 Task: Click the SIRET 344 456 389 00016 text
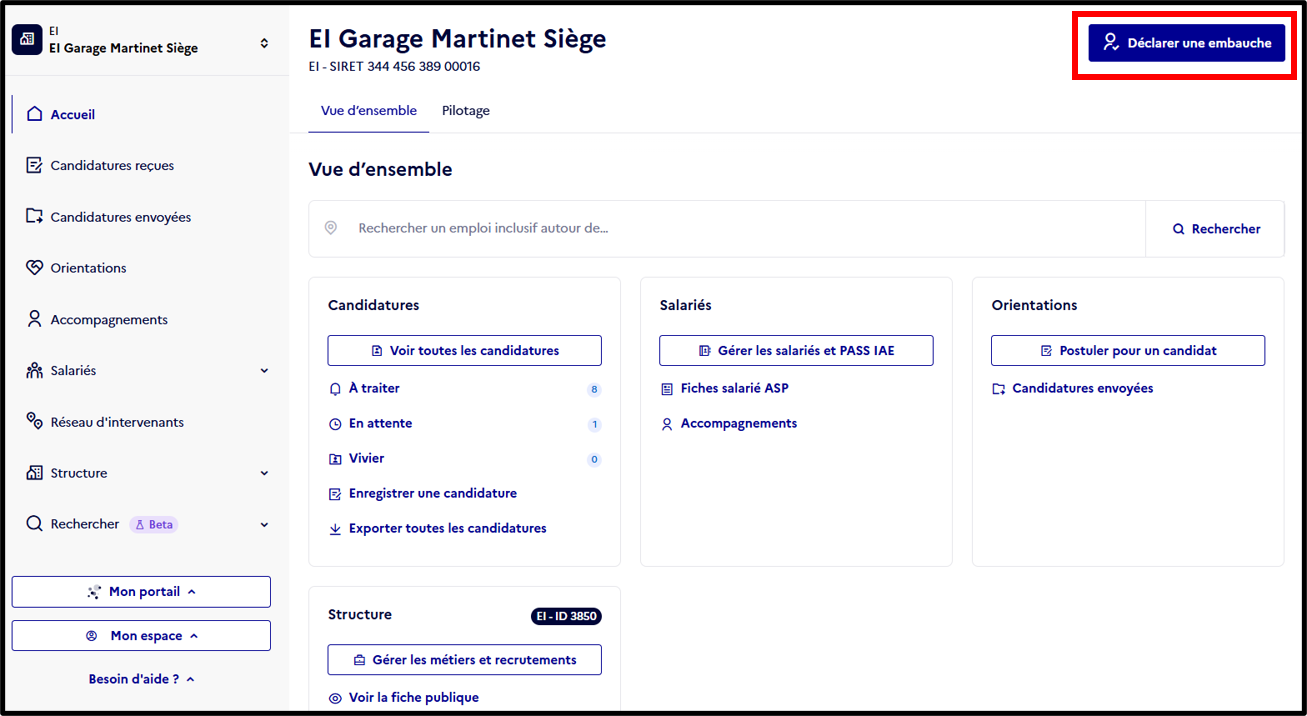[x=405, y=67]
